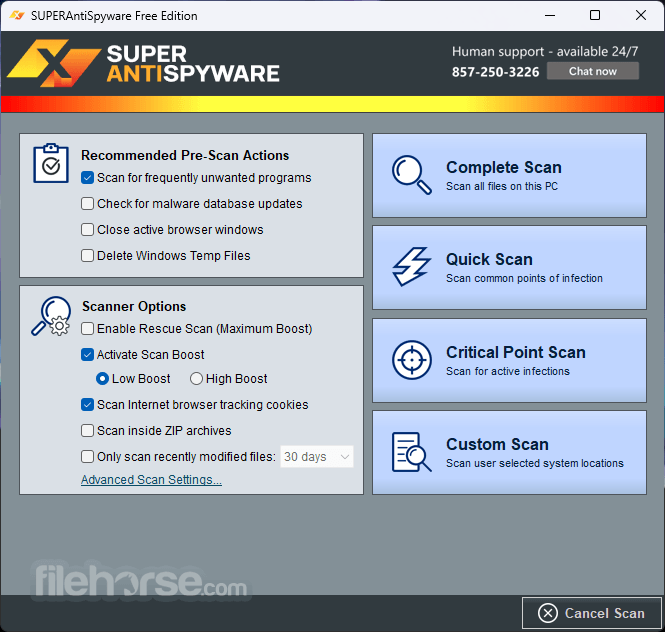Click the Recommended Pre-Scan Actions heading
Image resolution: width=665 pixels, height=632 pixels.
[185, 156]
